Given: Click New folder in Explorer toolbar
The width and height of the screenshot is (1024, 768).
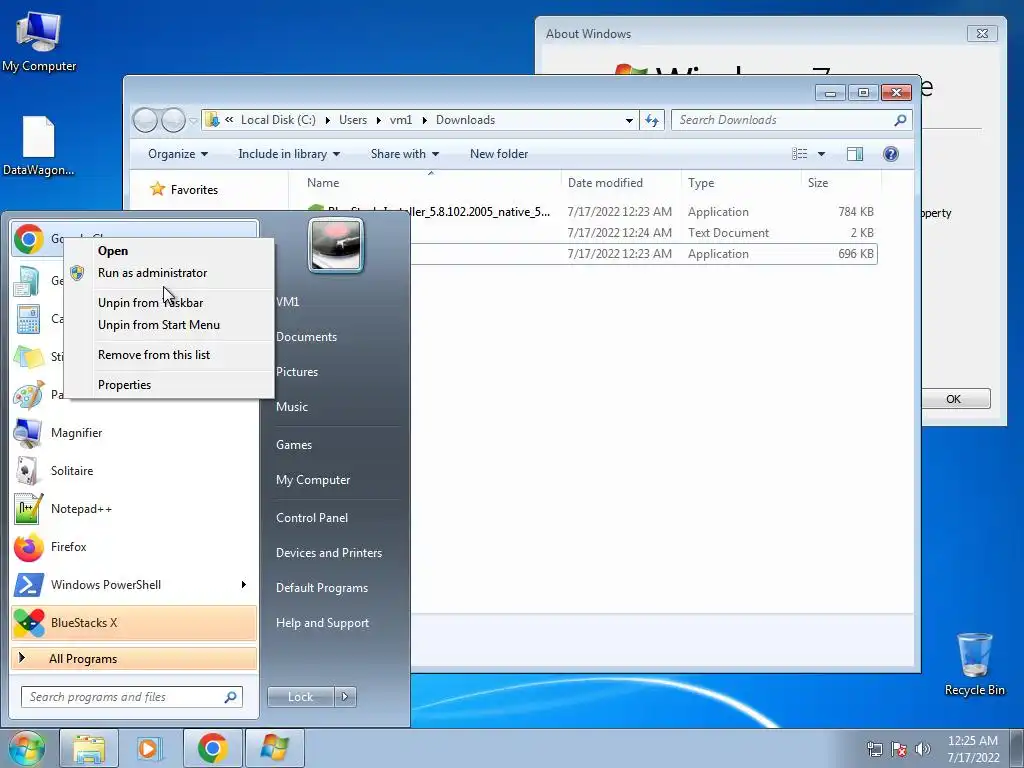Looking at the screenshot, I should [x=499, y=154].
